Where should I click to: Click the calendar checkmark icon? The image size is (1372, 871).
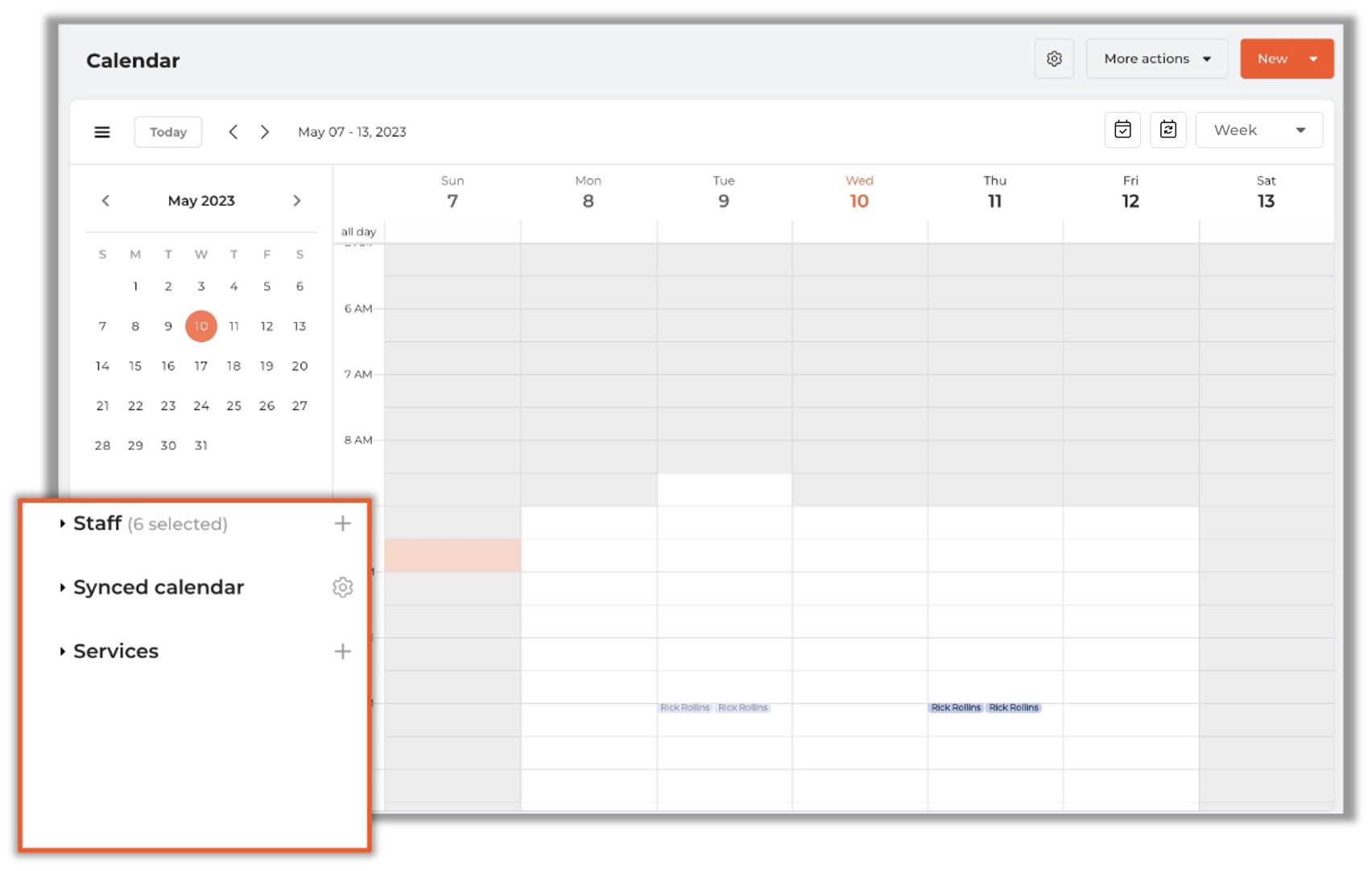(1122, 130)
